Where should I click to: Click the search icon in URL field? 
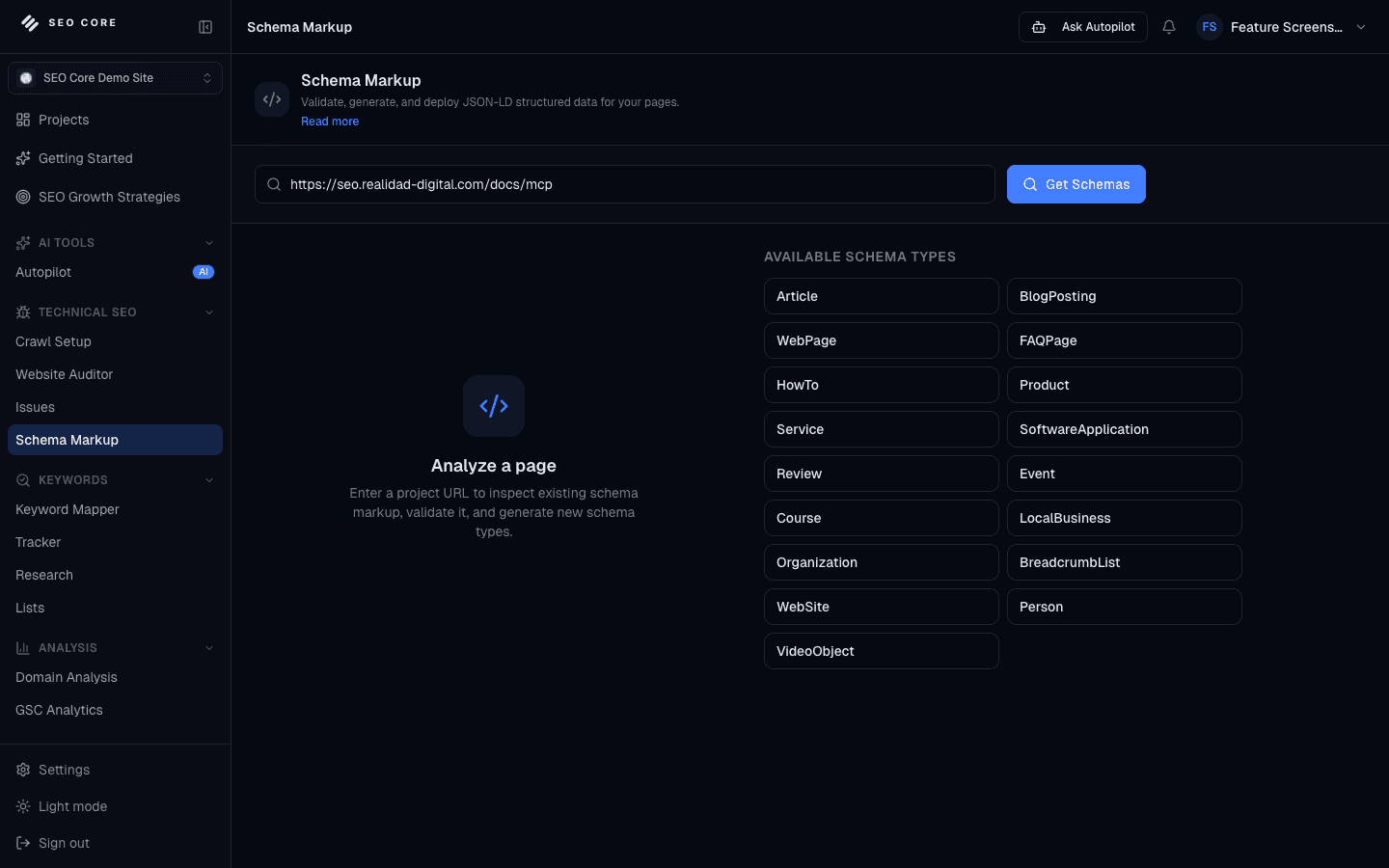click(274, 184)
